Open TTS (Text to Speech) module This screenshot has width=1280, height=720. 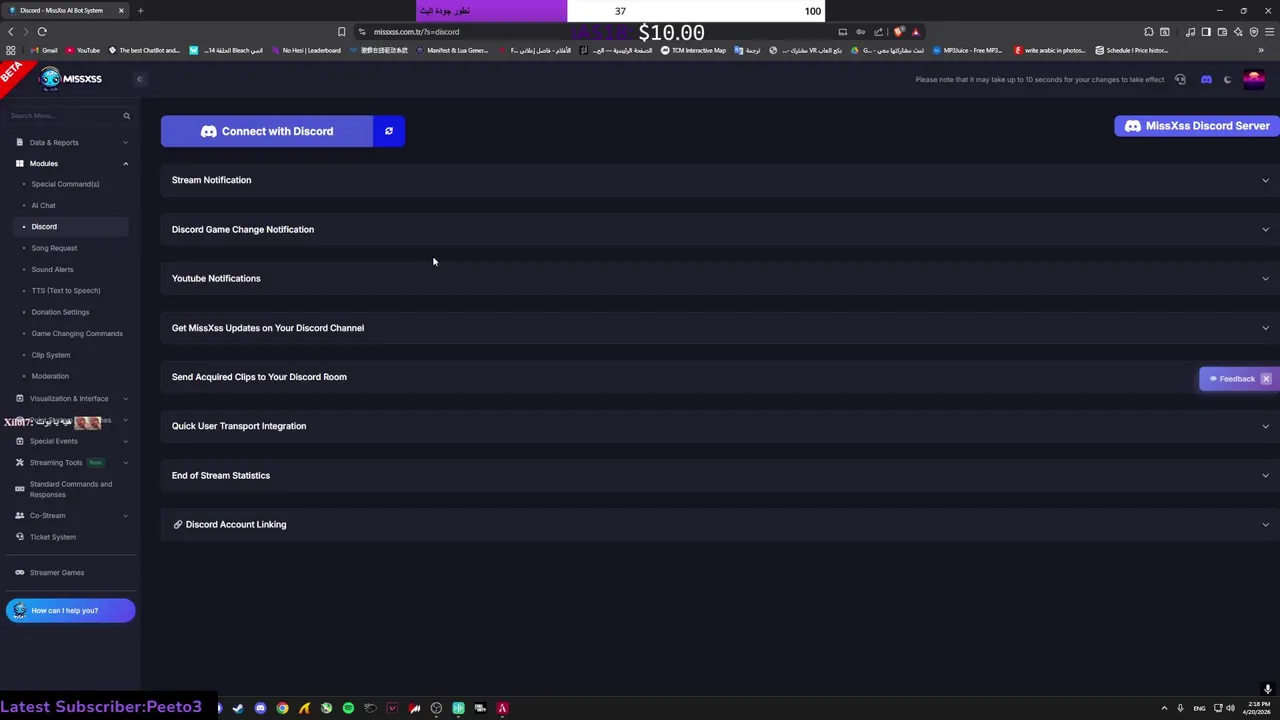pos(66,290)
